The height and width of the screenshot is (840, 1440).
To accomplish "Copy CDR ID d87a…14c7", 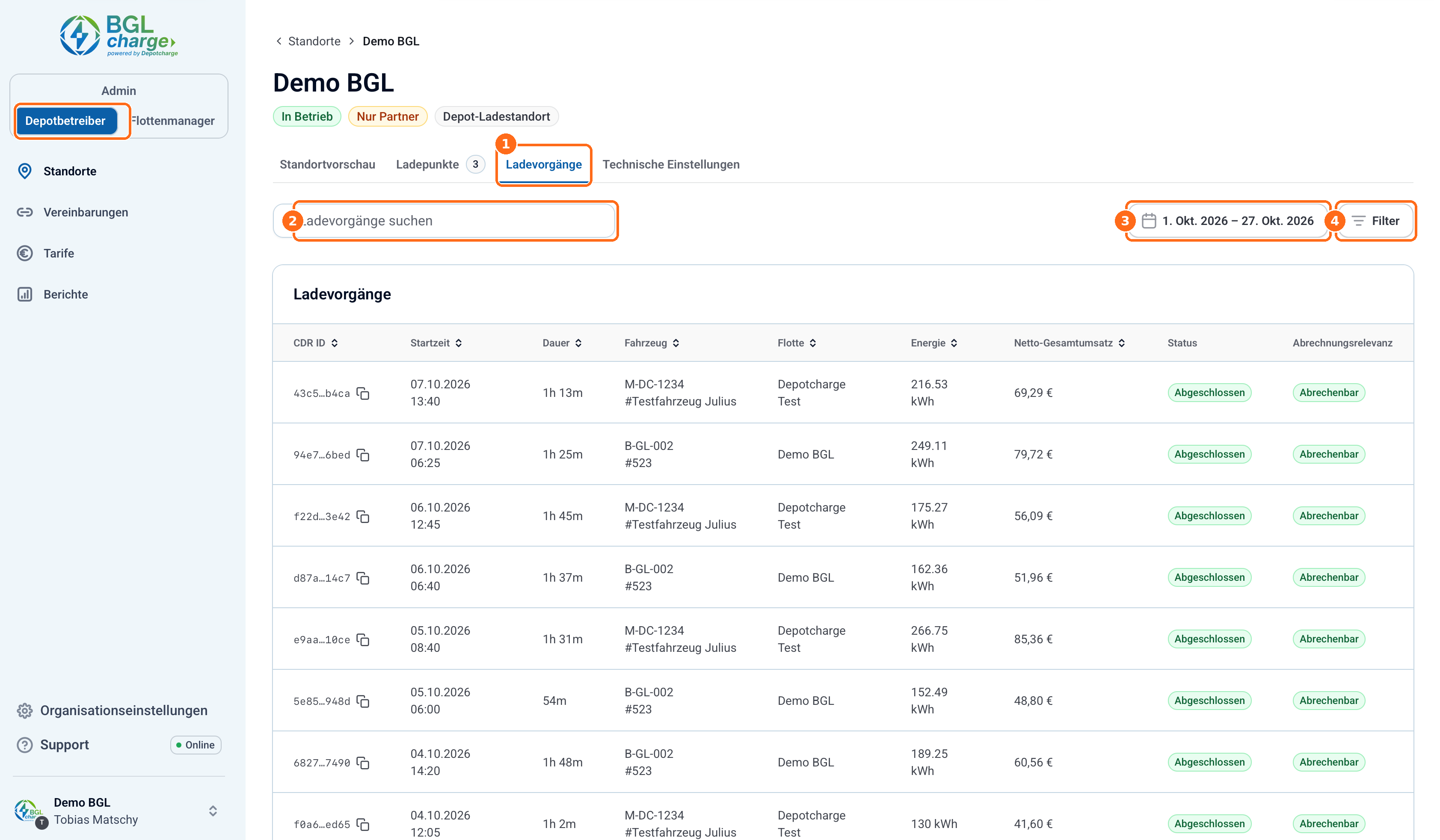I will click(363, 578).
